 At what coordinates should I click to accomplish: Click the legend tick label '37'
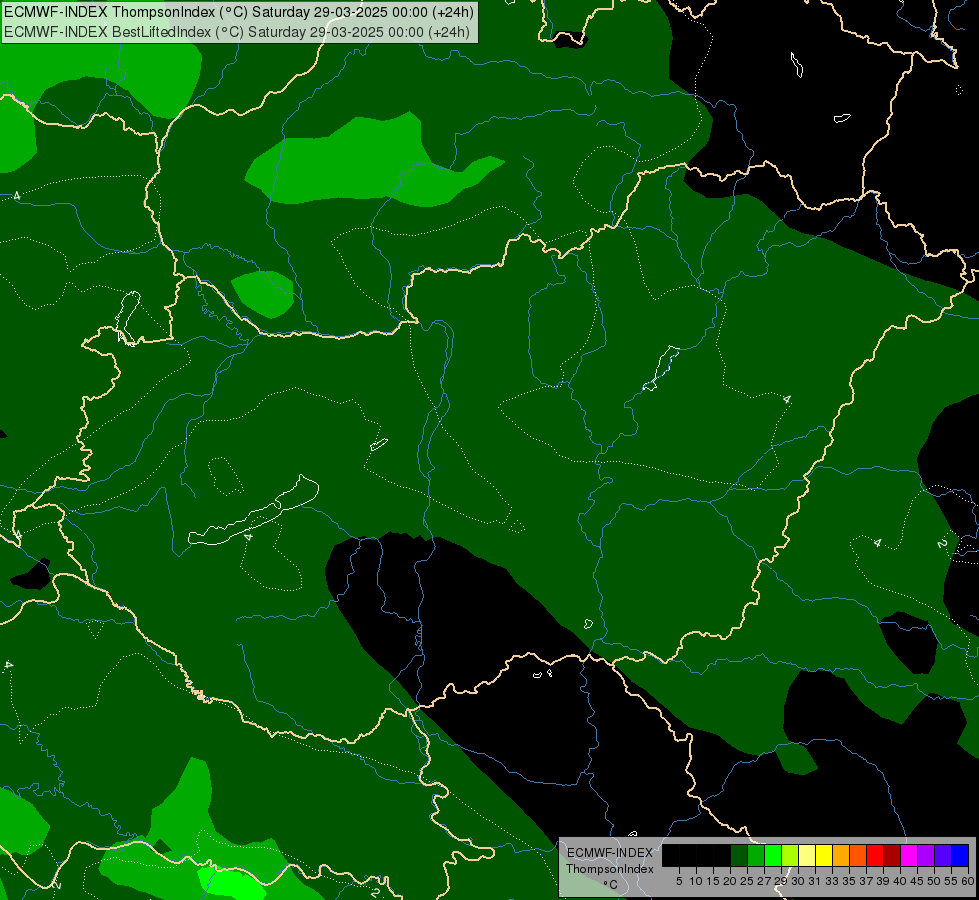866,881
